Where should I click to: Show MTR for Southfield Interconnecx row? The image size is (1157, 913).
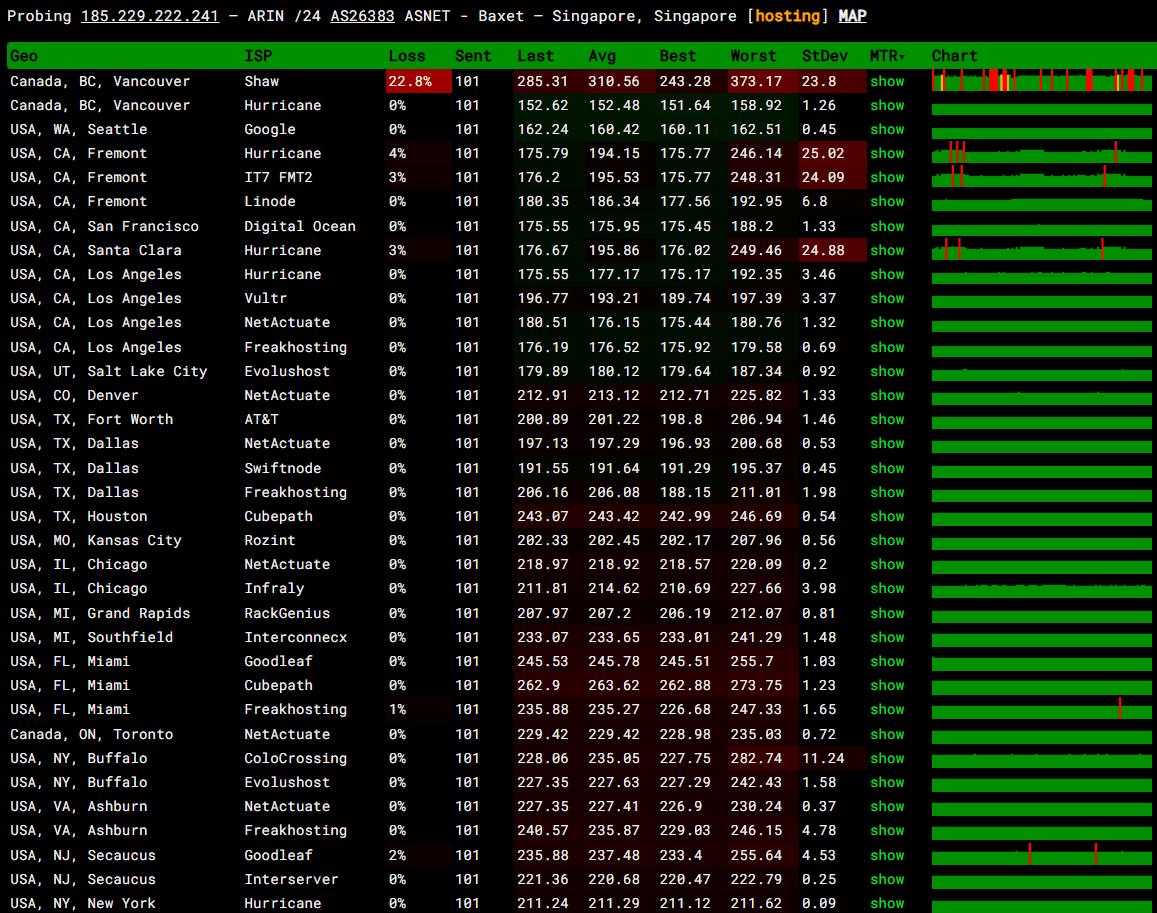coord(887,637)
